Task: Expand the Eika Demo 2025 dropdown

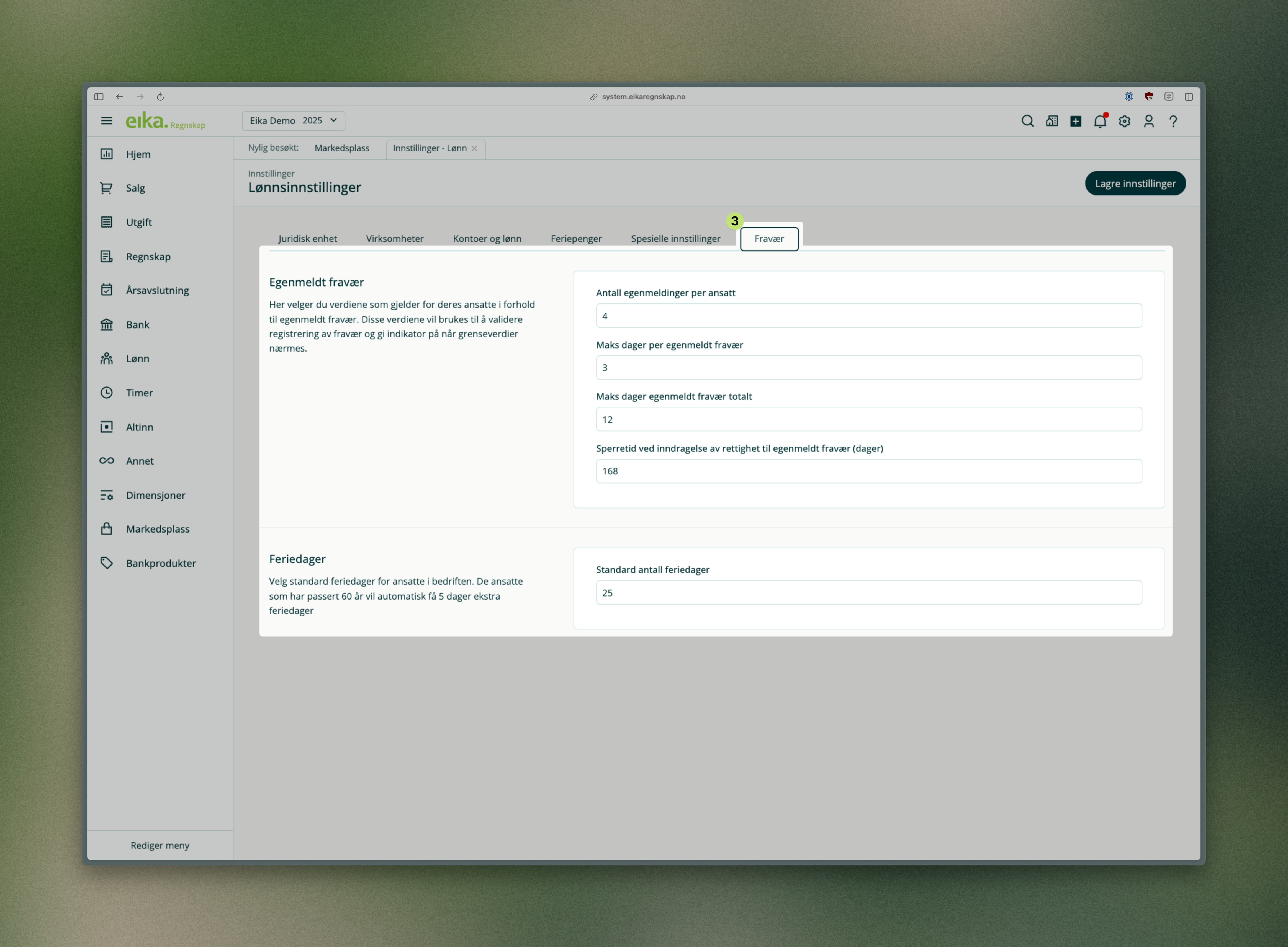Action: coord(293,120)
